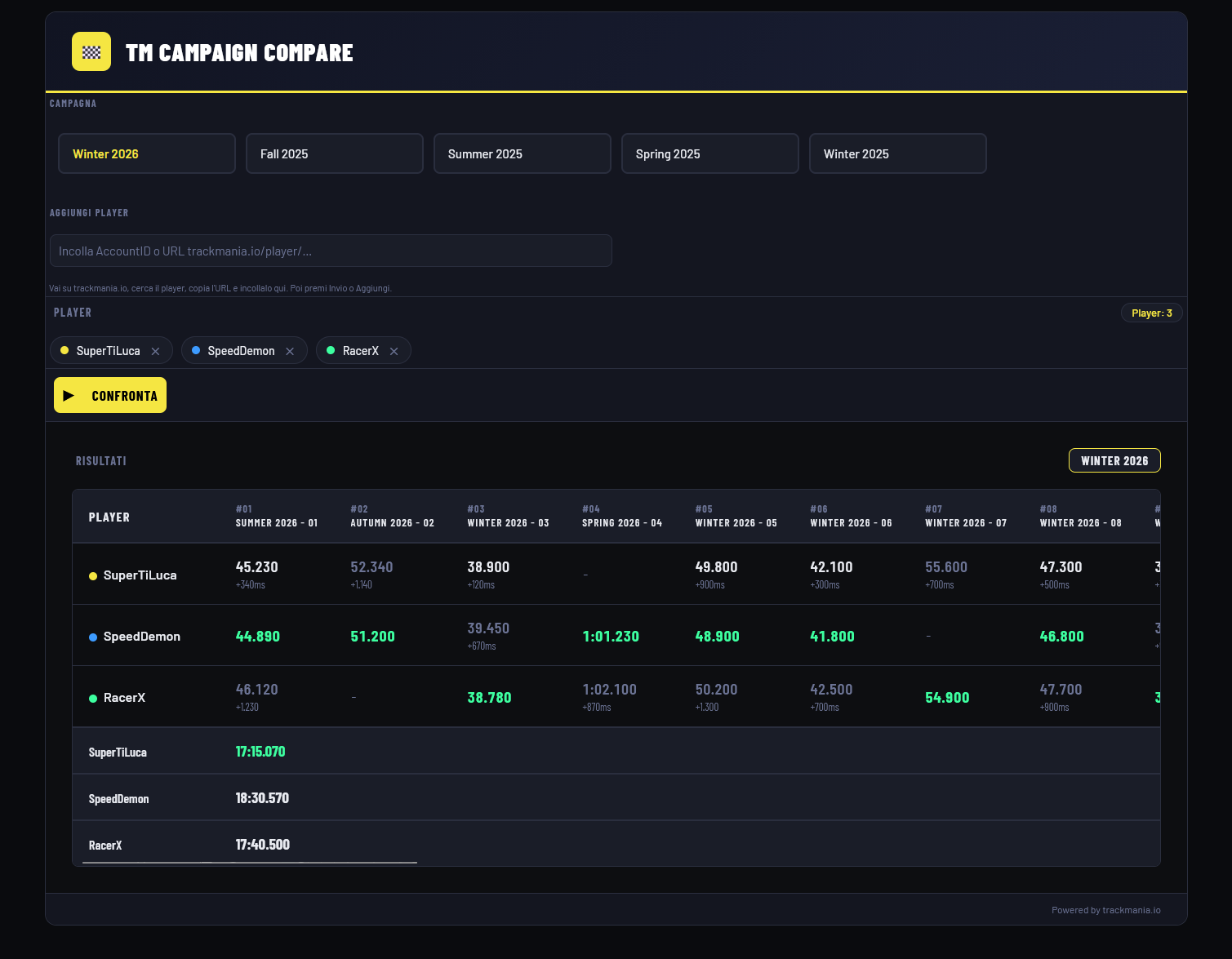Viewport: 1232px width, 959px height.
Task: Click SuperTiLuca time 38.900
Action: [x=488, y=566]
